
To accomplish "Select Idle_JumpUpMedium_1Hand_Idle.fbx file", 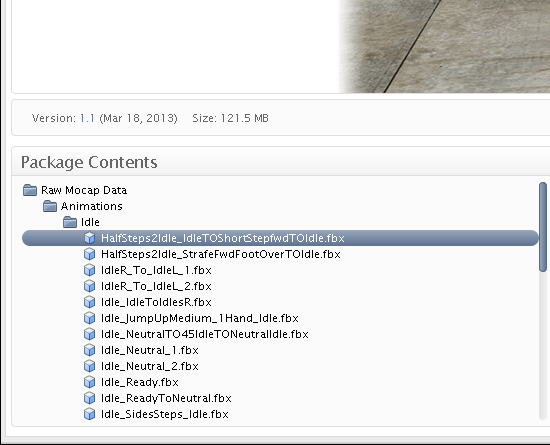I will 200,318.
